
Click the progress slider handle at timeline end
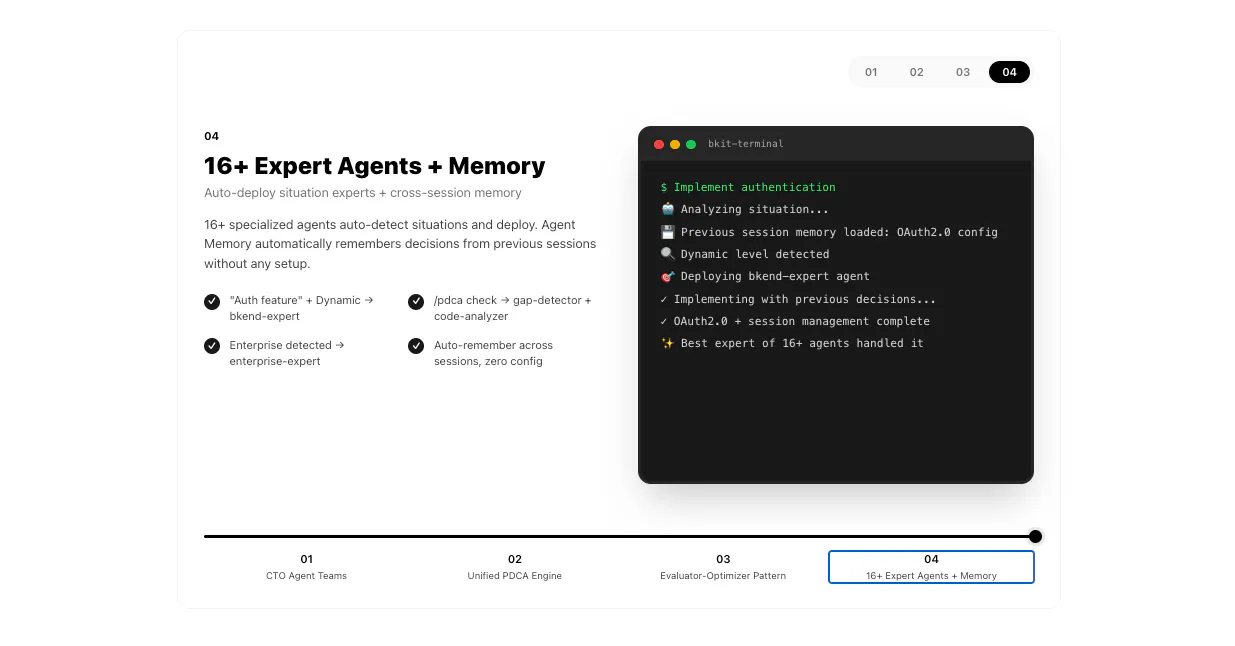[x=1035, y=536]
